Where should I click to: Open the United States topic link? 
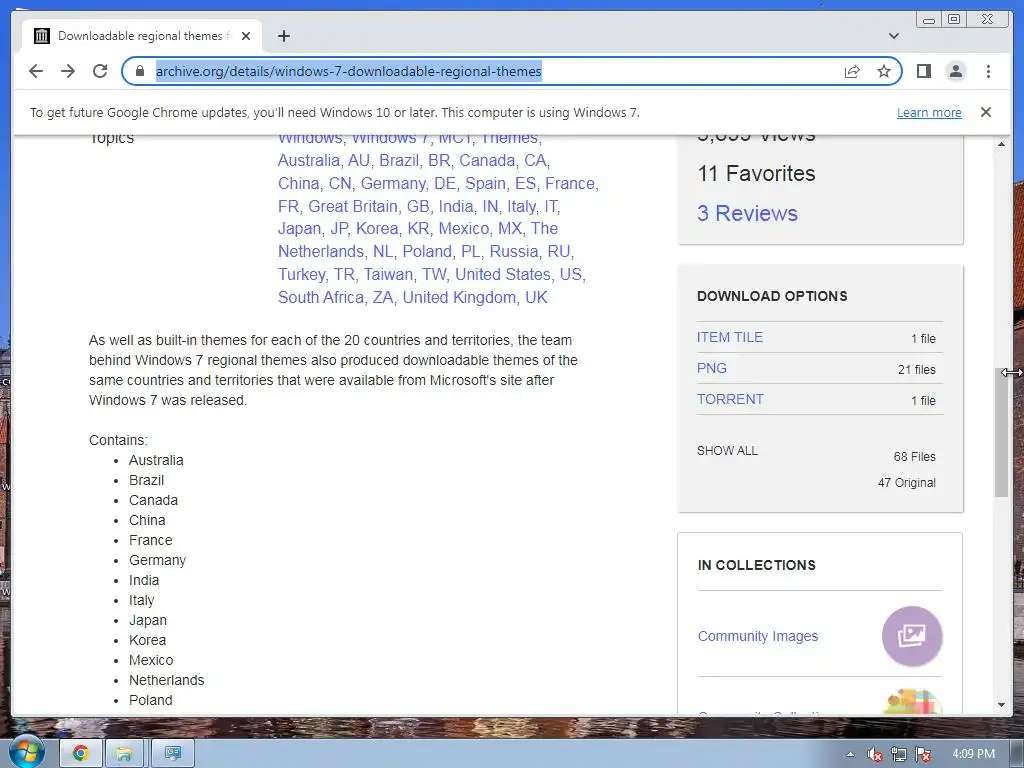tap(502, 274)
